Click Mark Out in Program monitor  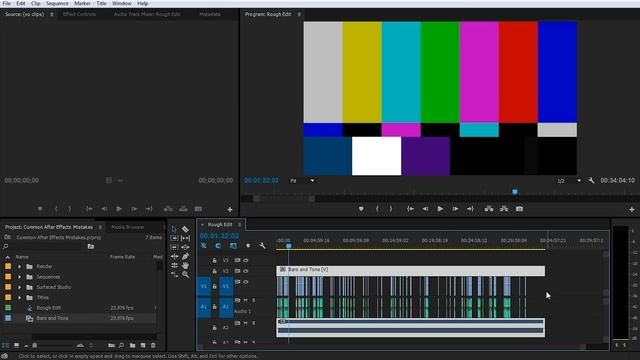pyautogui.click(x=391, y=209)
